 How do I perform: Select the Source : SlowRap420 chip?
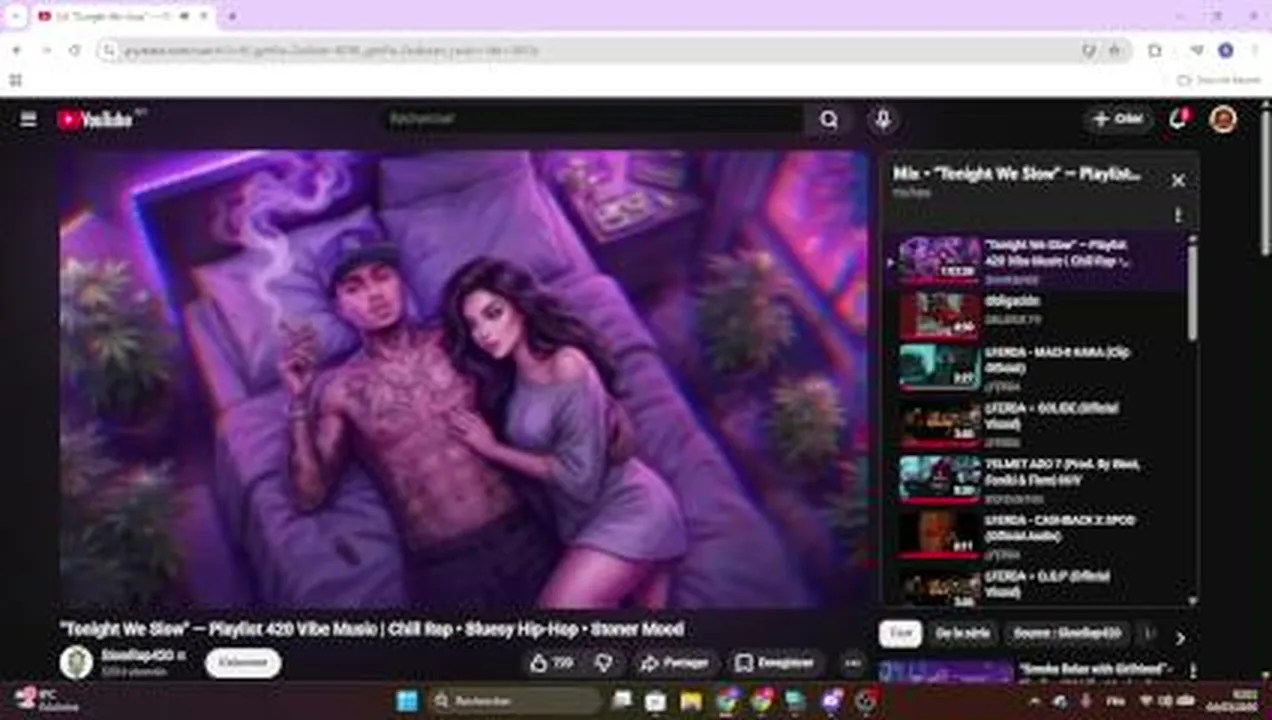coord(1066,634)
